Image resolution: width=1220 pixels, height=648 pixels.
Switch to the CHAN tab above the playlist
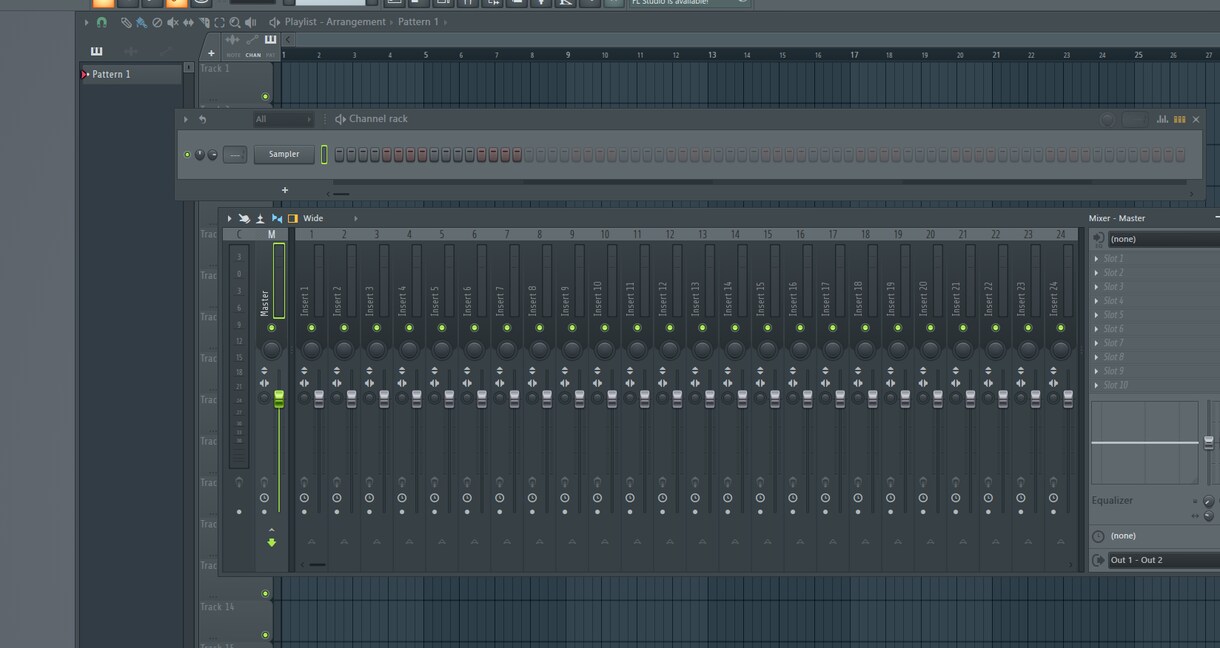point(253,54)
